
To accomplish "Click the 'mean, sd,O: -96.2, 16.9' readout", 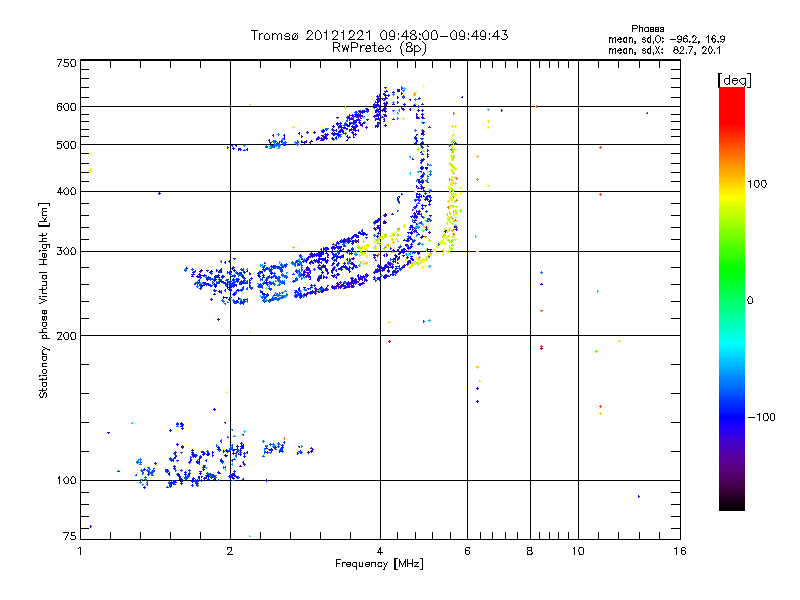I will (666, 40).
